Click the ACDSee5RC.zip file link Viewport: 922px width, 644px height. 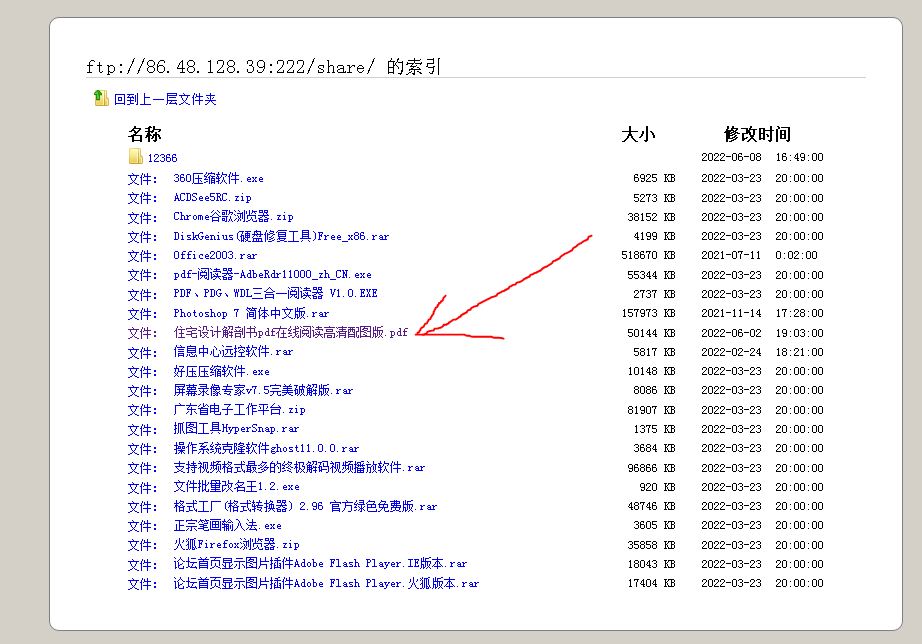tap(212, 197)
